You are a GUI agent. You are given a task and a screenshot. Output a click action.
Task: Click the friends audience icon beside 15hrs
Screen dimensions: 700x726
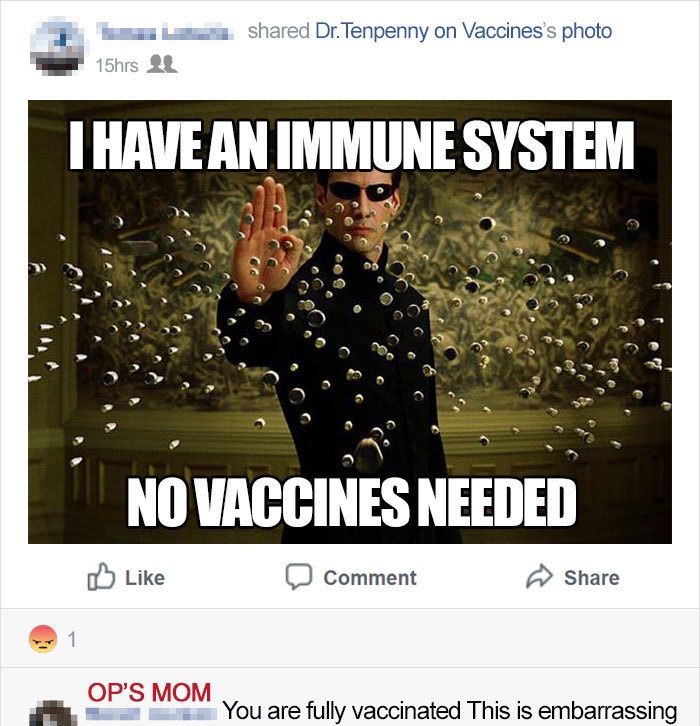tap(162, 64)
